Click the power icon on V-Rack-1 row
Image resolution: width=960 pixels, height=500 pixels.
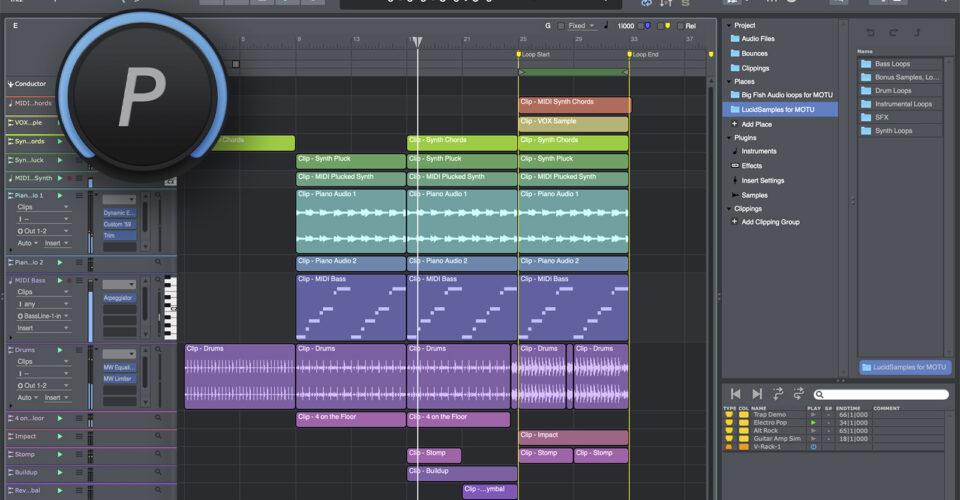[x=813, y=446]
